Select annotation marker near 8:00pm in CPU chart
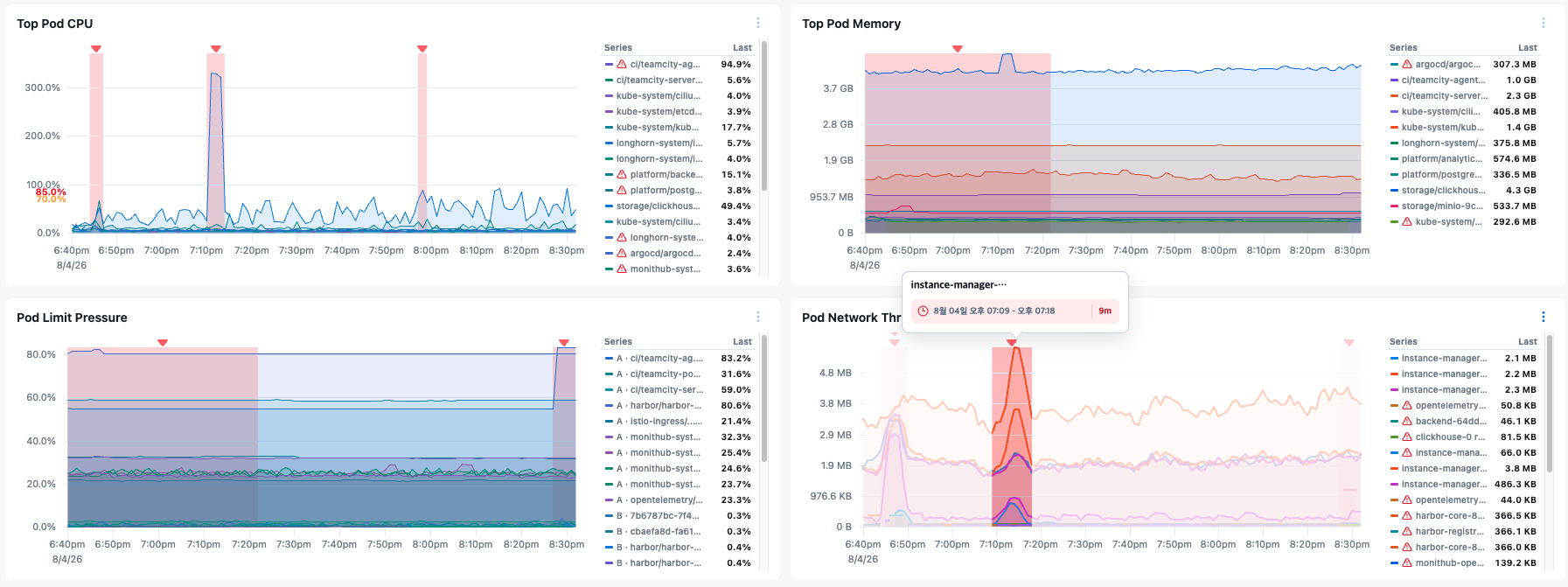This screenshot has width=1568, height=587. click(422, 49)
